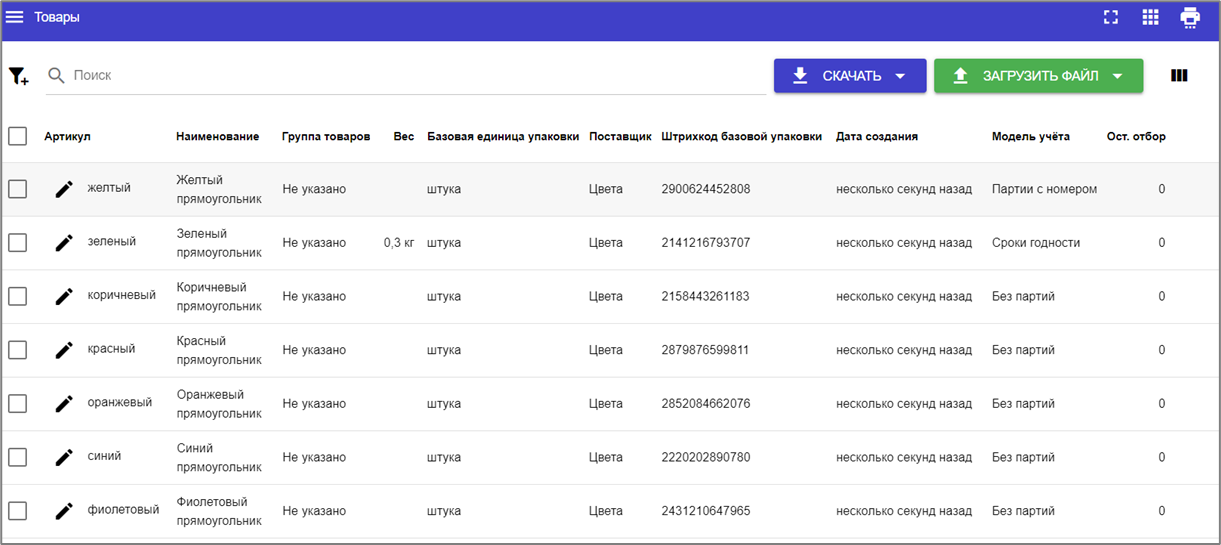Open the column settings icon
The width and height of the screenshot is (1221, 545).
pyautogui.click(x=1179, y=75)
